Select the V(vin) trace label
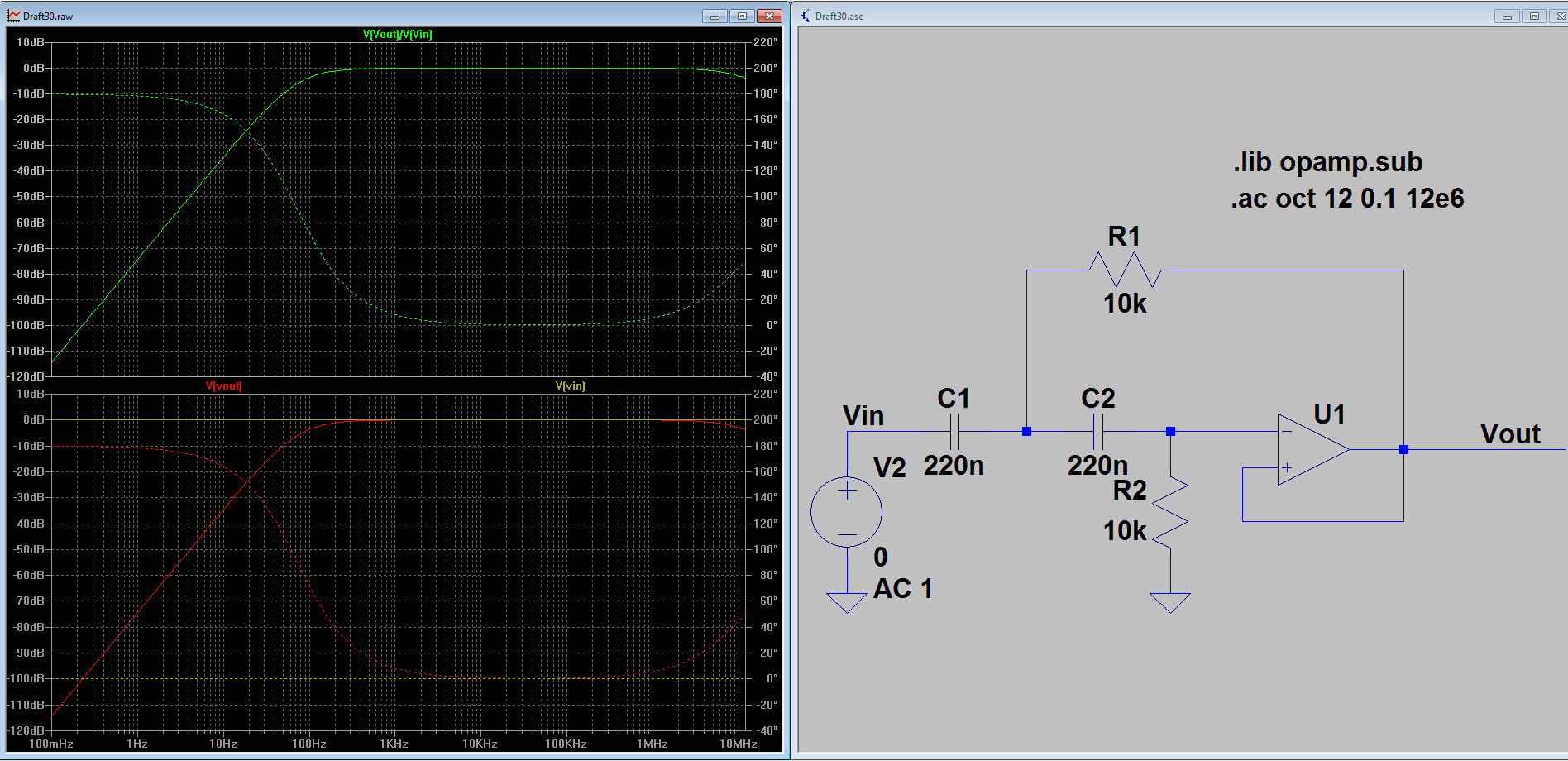Screen dimensions: 1568x761 coord(570,385)
